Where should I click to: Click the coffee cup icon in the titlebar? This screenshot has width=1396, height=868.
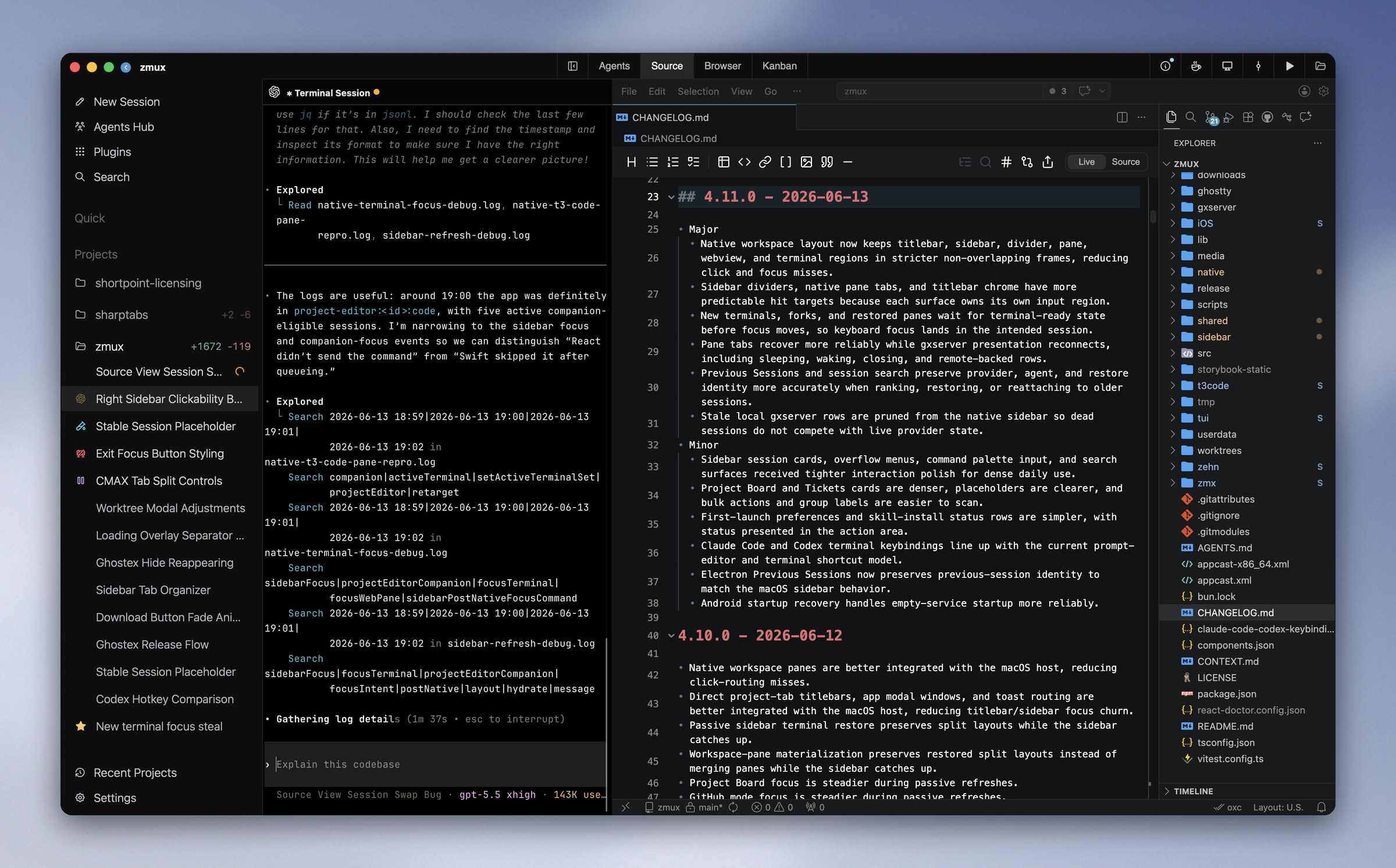coord(1196,66)
